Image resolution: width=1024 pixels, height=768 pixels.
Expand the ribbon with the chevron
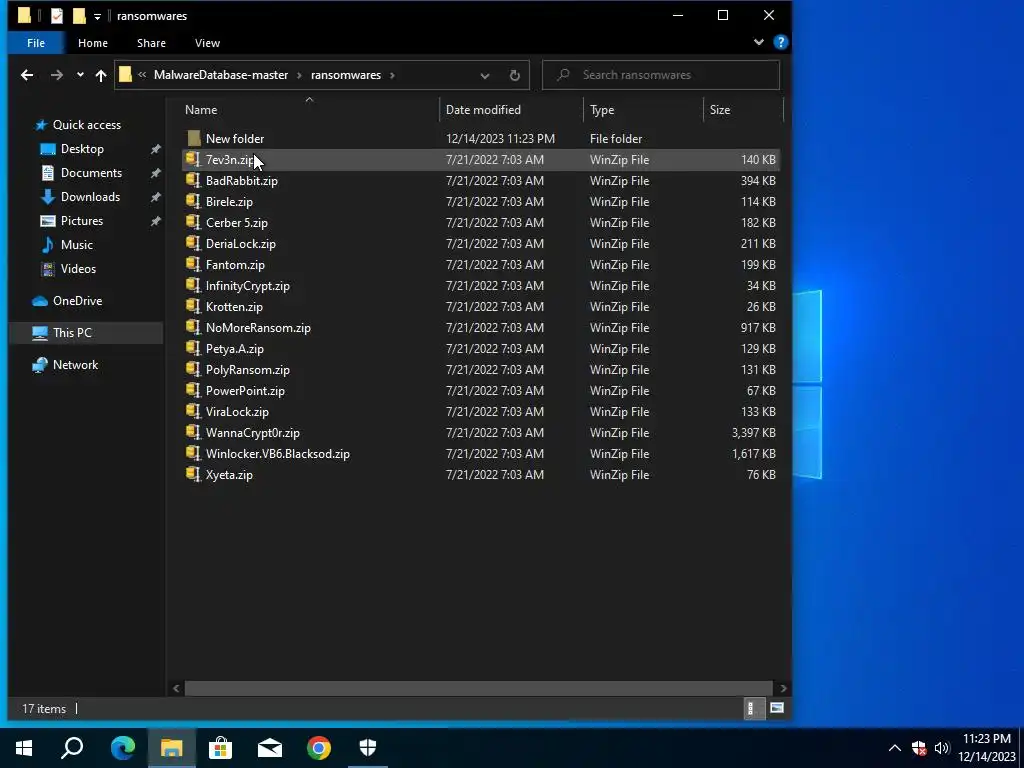tap(758, 42)
